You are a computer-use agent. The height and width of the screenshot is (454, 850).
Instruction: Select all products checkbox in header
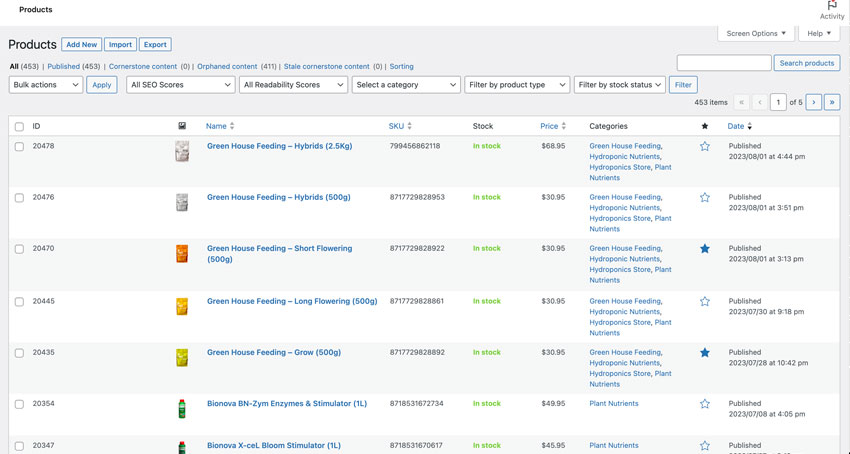tap(20, 126)
